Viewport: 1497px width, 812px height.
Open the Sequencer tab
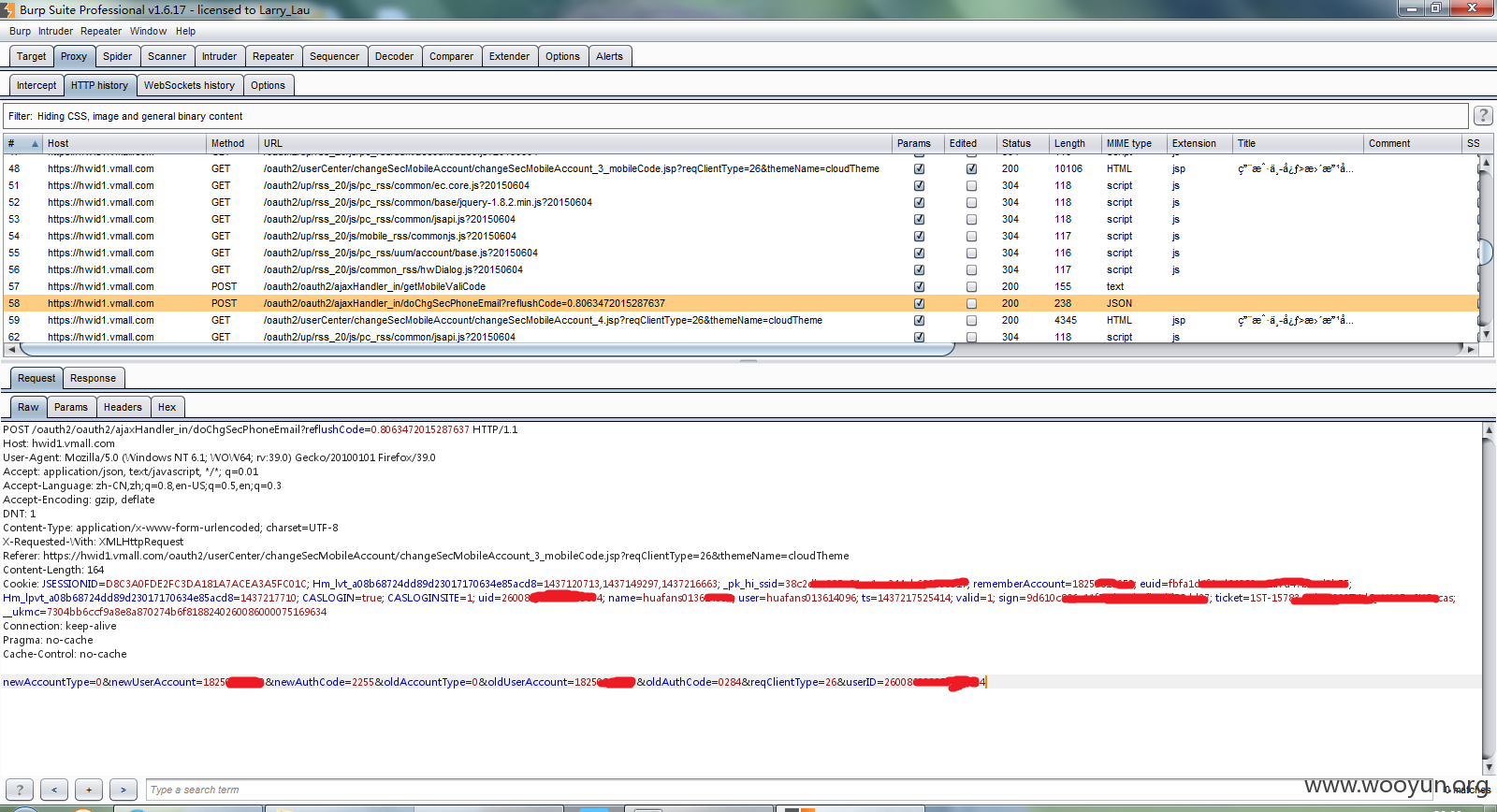point(334,56)
